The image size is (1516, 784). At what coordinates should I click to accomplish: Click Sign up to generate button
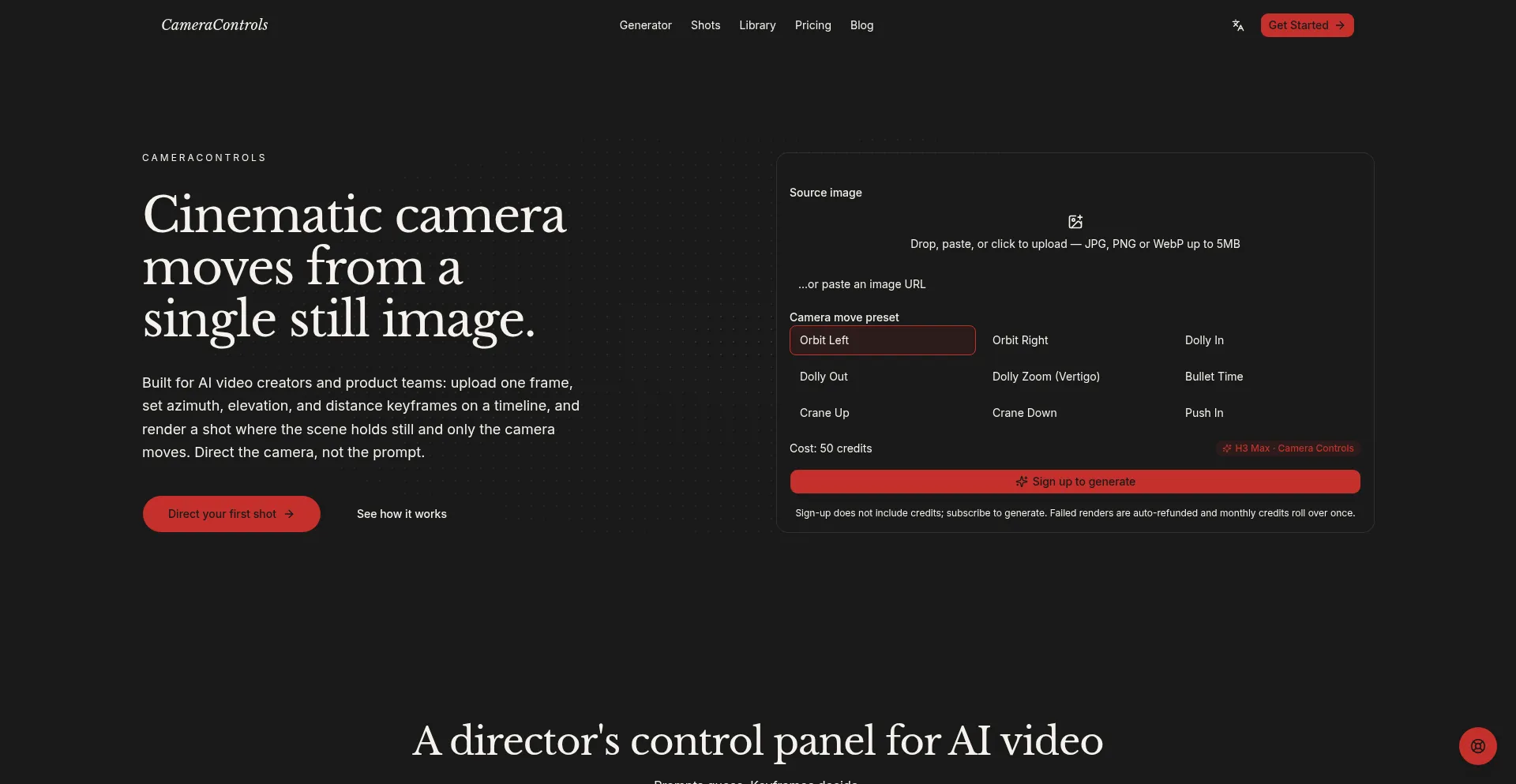pos(1075,482)
